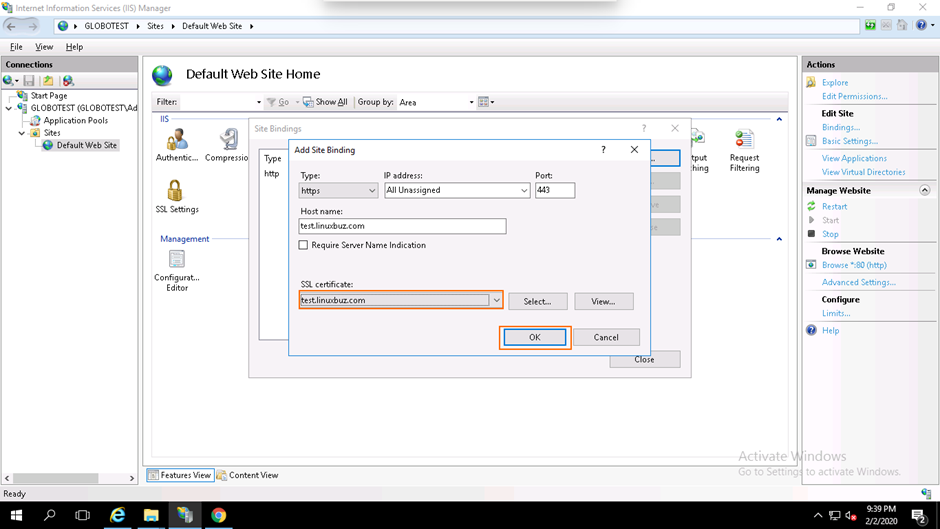The height and width of the screenshot is (529, 940).
Task: Click the Basic Settings... link
Action: (849, 141)
